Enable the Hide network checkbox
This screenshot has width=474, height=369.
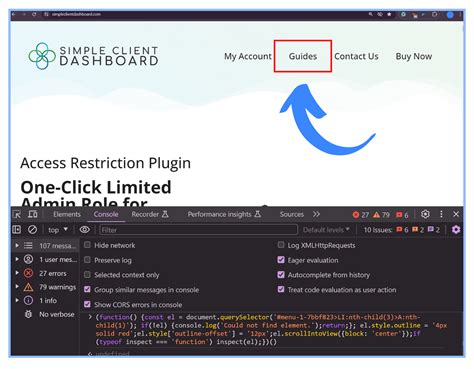(x=87, y=245)
